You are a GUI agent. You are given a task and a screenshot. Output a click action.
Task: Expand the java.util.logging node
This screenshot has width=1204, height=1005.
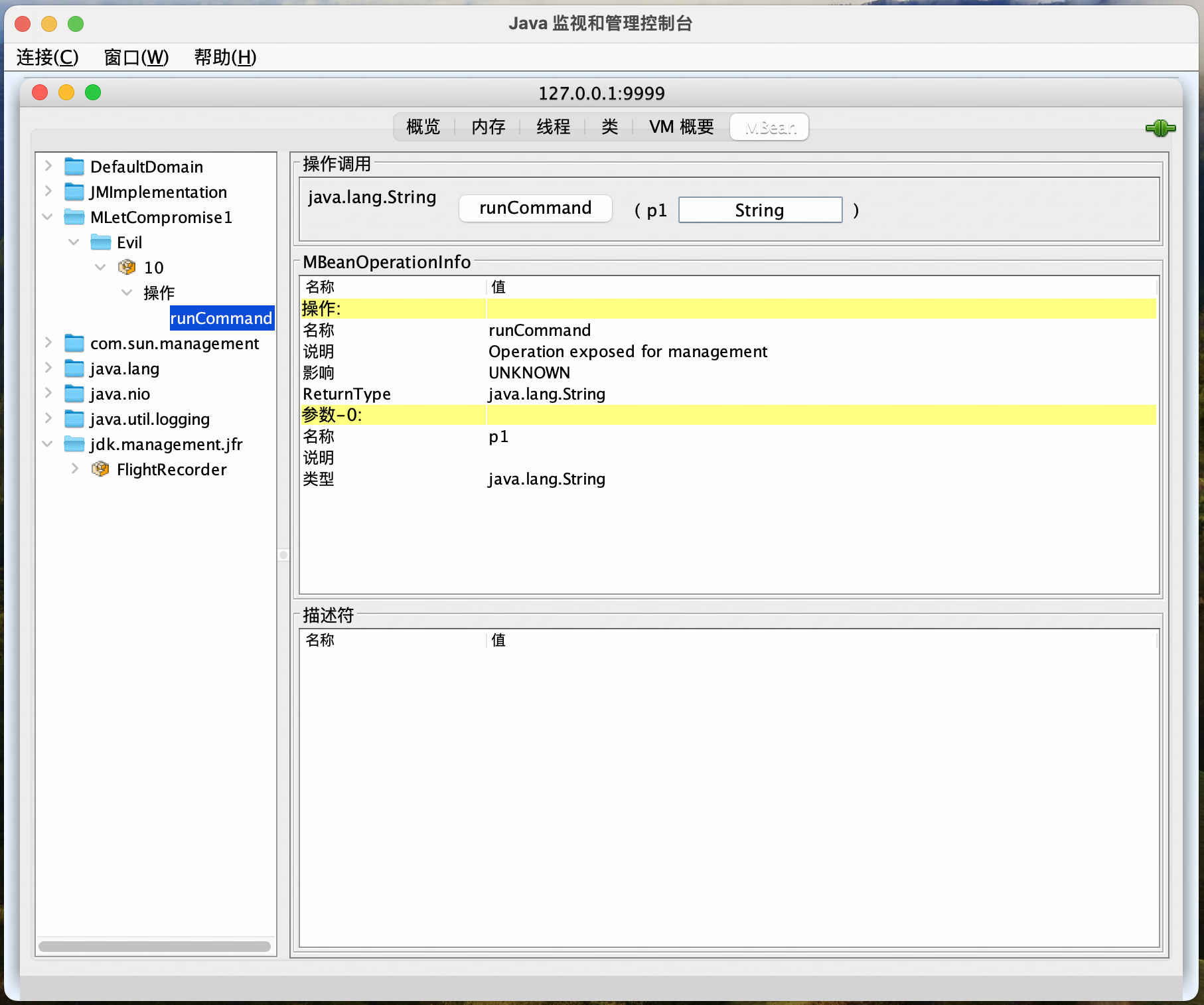pyautogui.click(x=48, y=418)
